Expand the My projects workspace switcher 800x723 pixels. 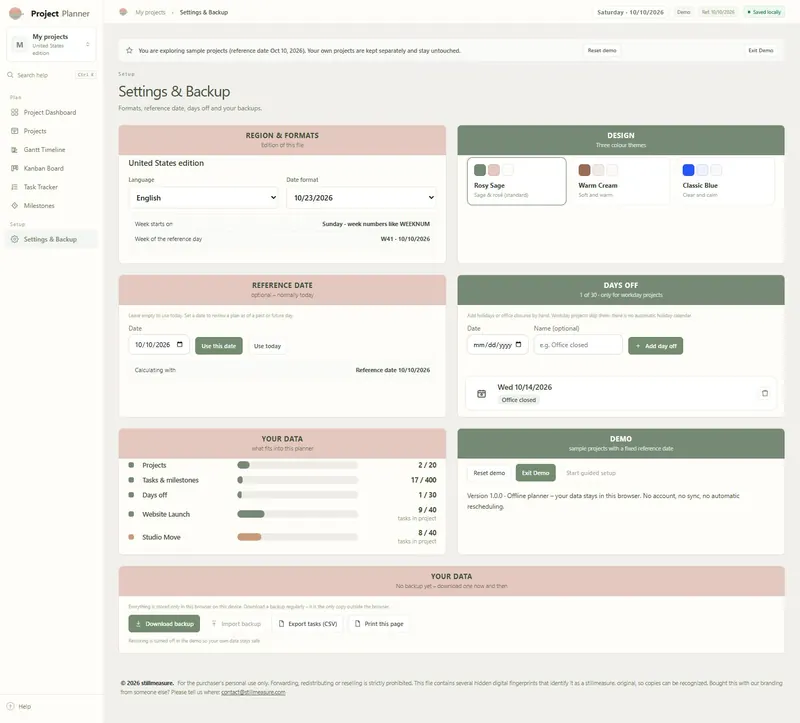51,45
